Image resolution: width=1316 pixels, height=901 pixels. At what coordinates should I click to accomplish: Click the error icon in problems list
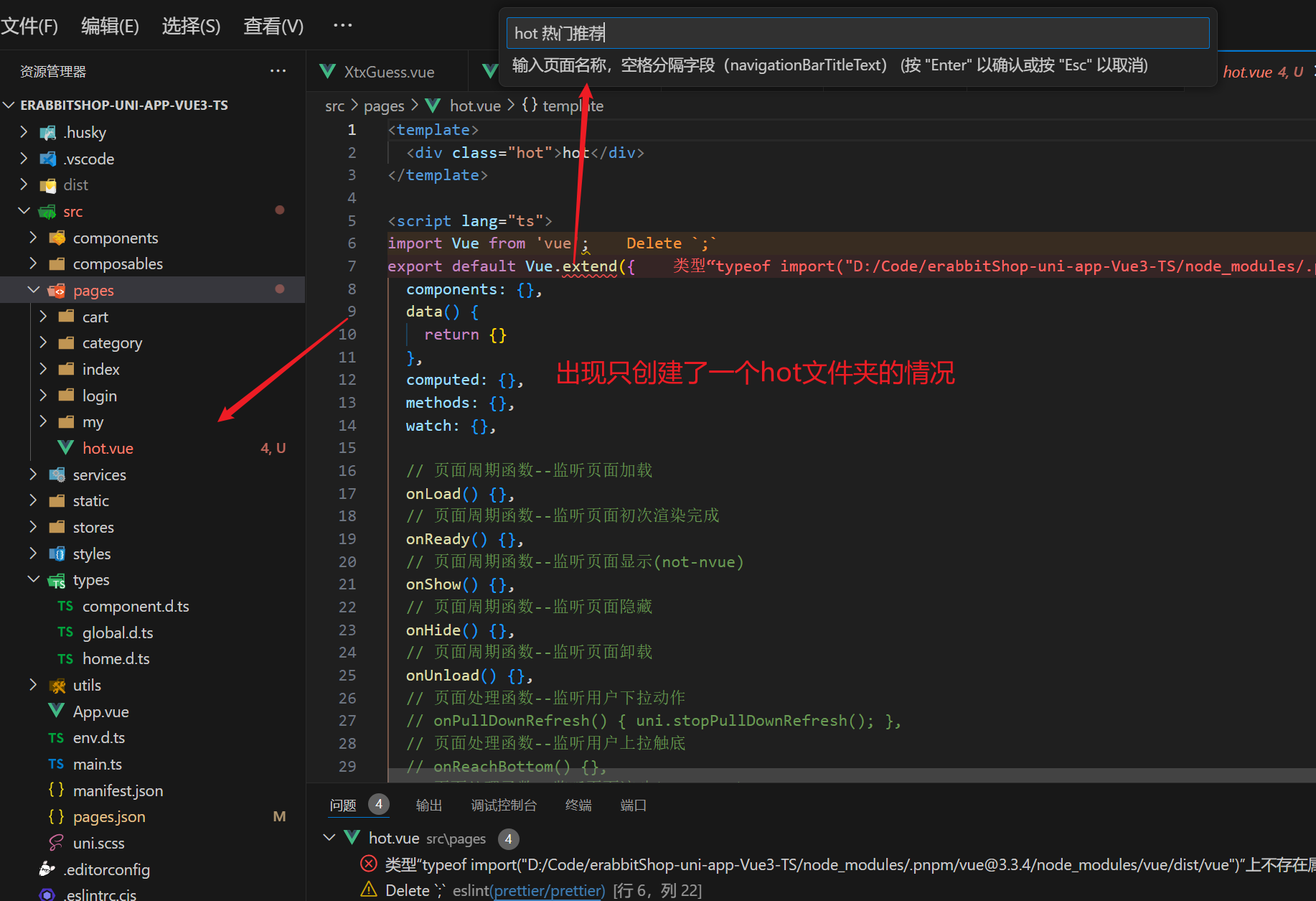click(369, 864)
